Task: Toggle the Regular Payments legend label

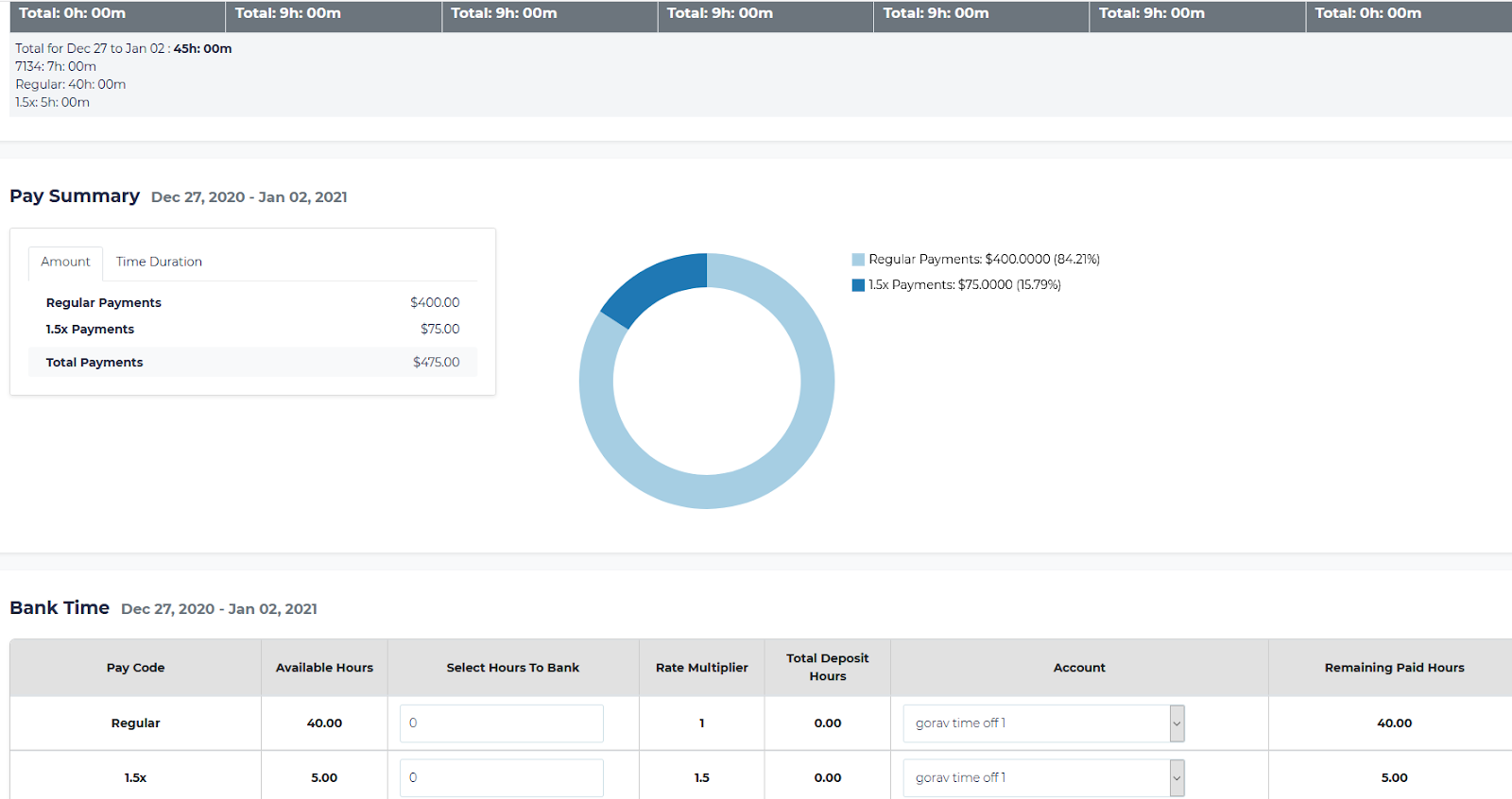Action: [984, 260]
